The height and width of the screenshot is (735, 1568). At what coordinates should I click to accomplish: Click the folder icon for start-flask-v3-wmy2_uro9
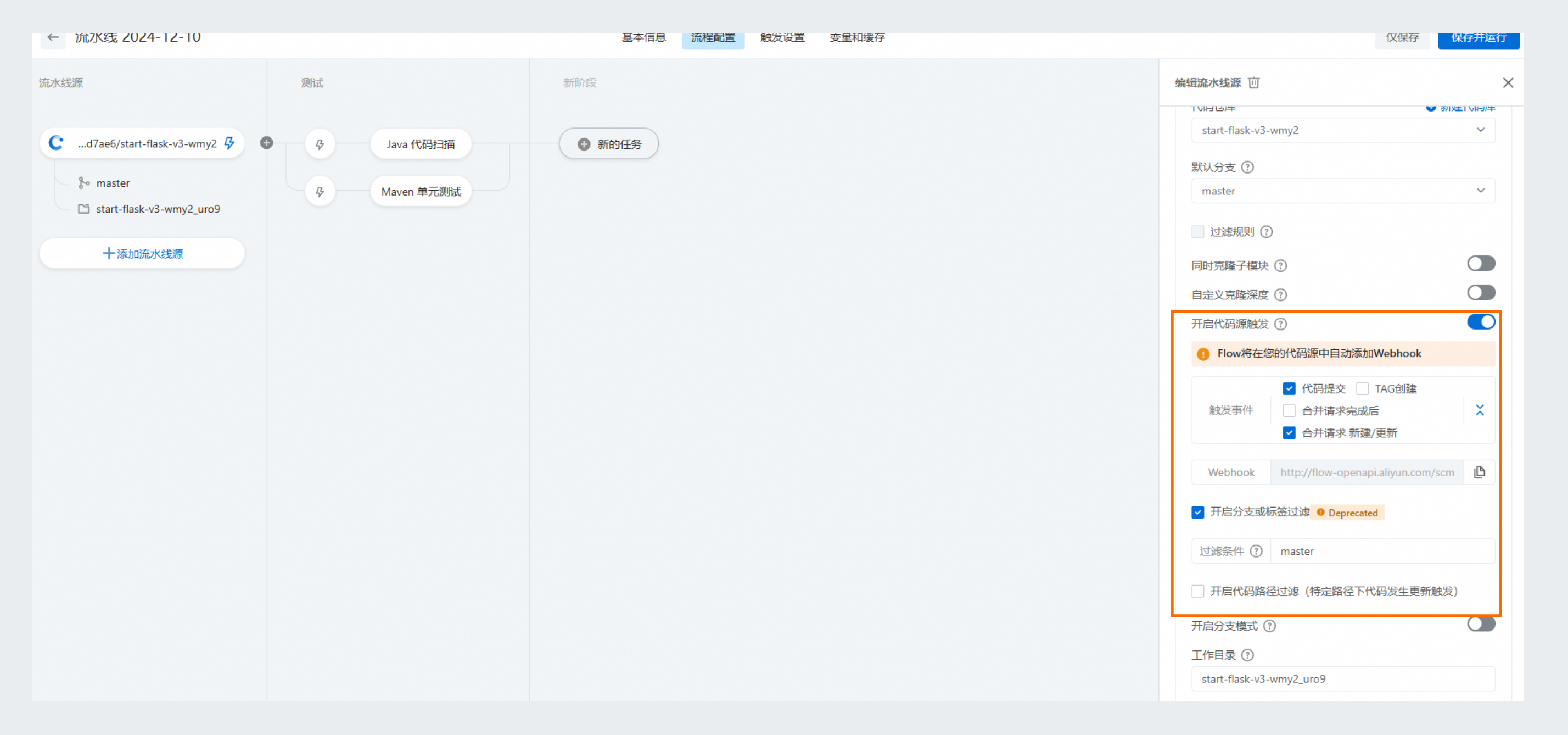(84, 209)
